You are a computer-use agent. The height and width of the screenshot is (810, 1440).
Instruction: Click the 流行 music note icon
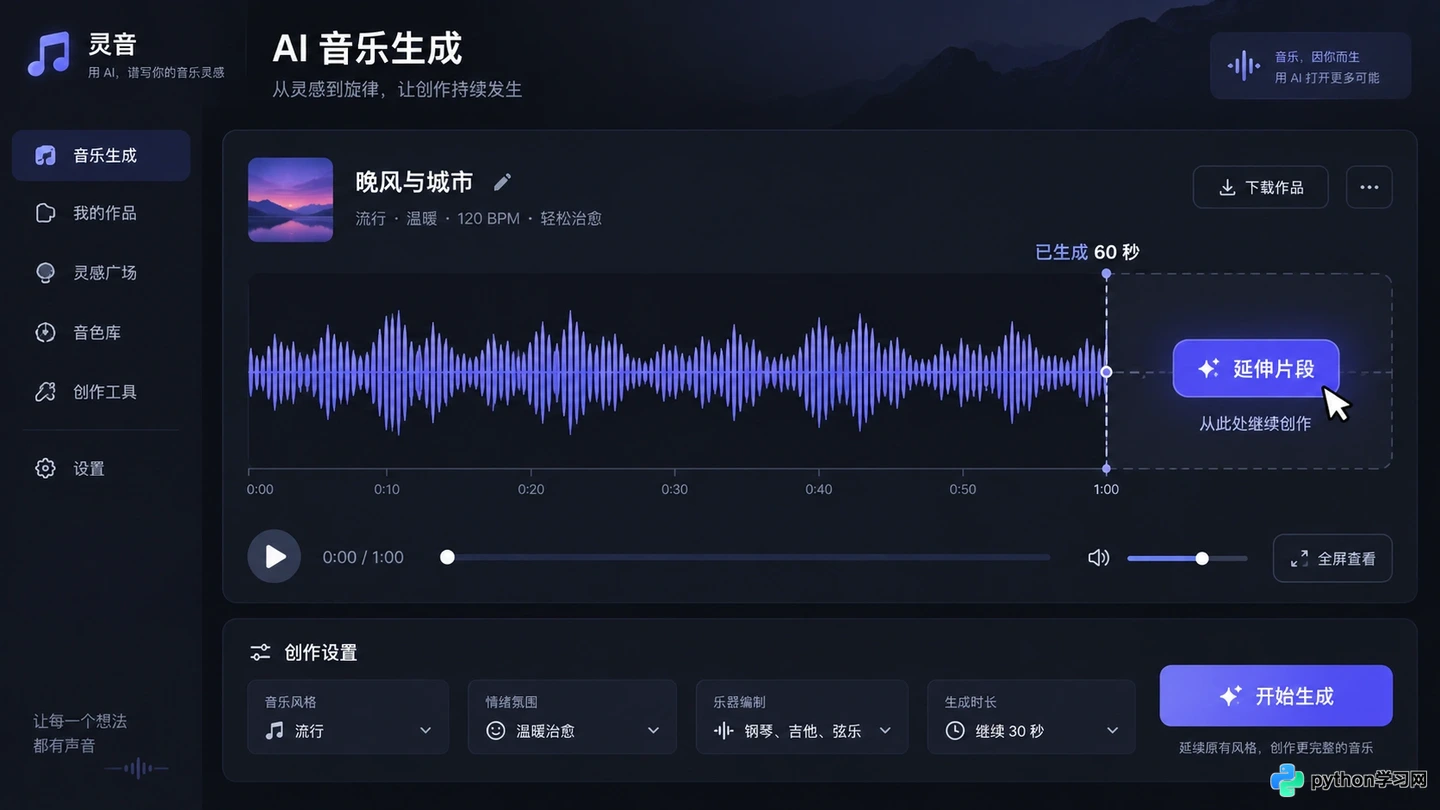[274, 731]
